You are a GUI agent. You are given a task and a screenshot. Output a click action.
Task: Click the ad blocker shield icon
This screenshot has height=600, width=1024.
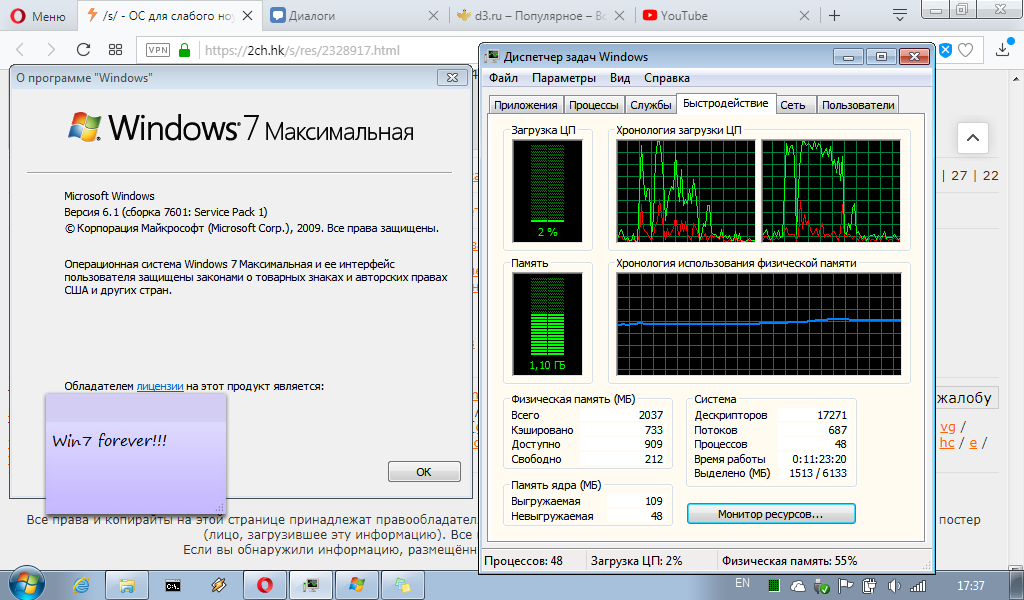point(945,50)
